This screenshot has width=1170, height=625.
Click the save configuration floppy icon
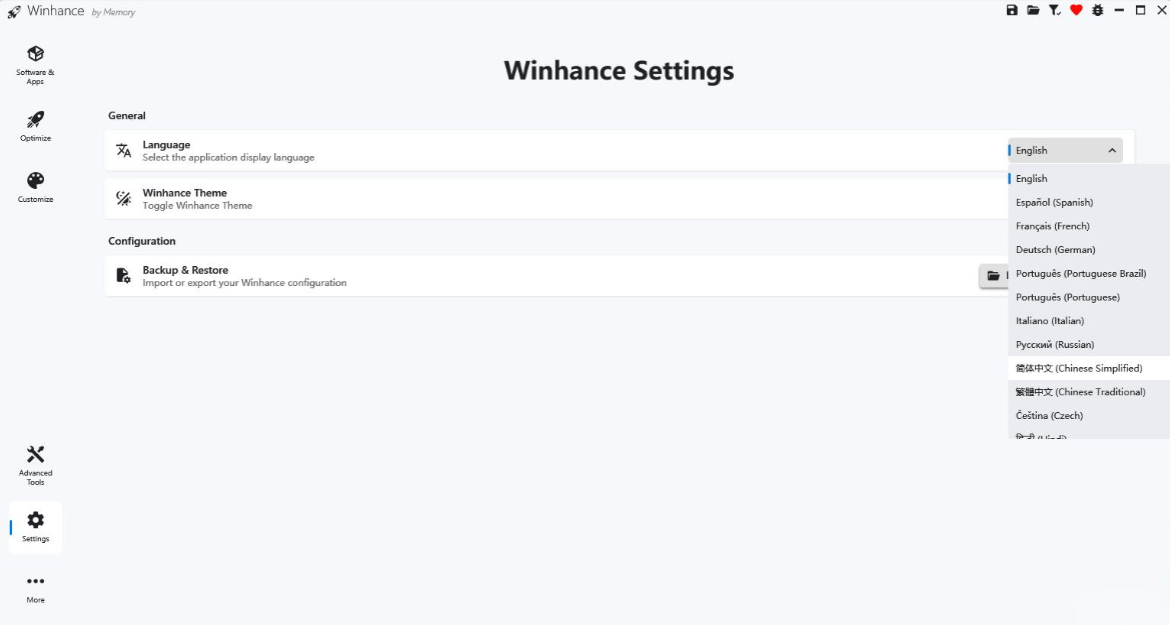click(1012, 10)
